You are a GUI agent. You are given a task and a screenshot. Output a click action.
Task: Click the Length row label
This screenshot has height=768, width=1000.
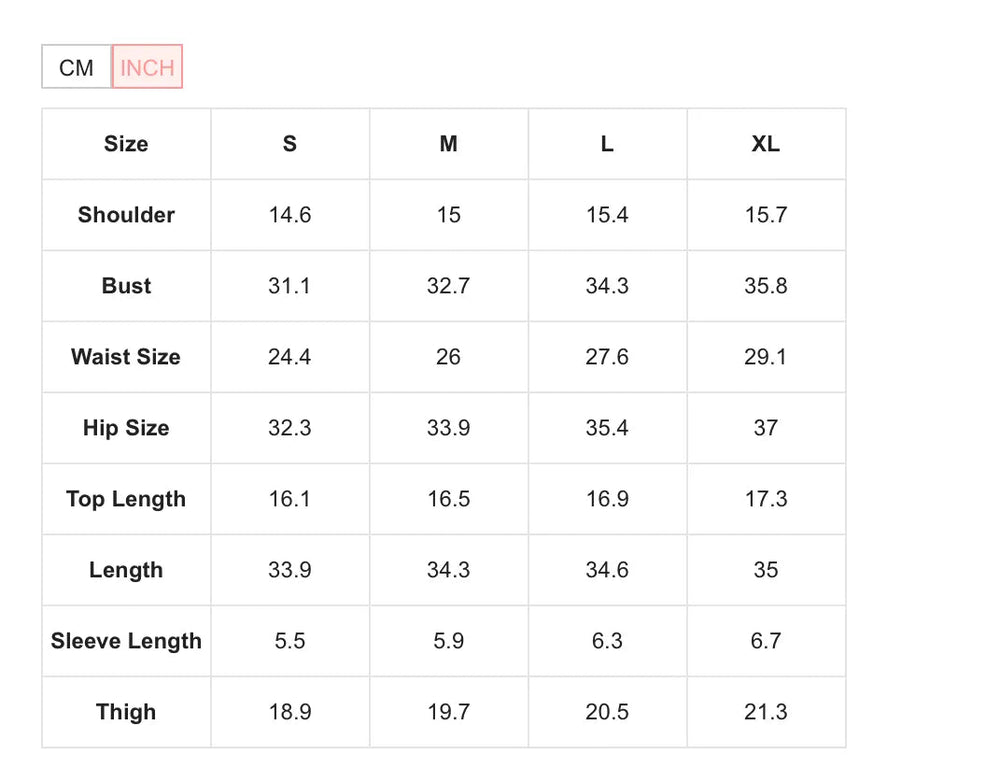125,570
